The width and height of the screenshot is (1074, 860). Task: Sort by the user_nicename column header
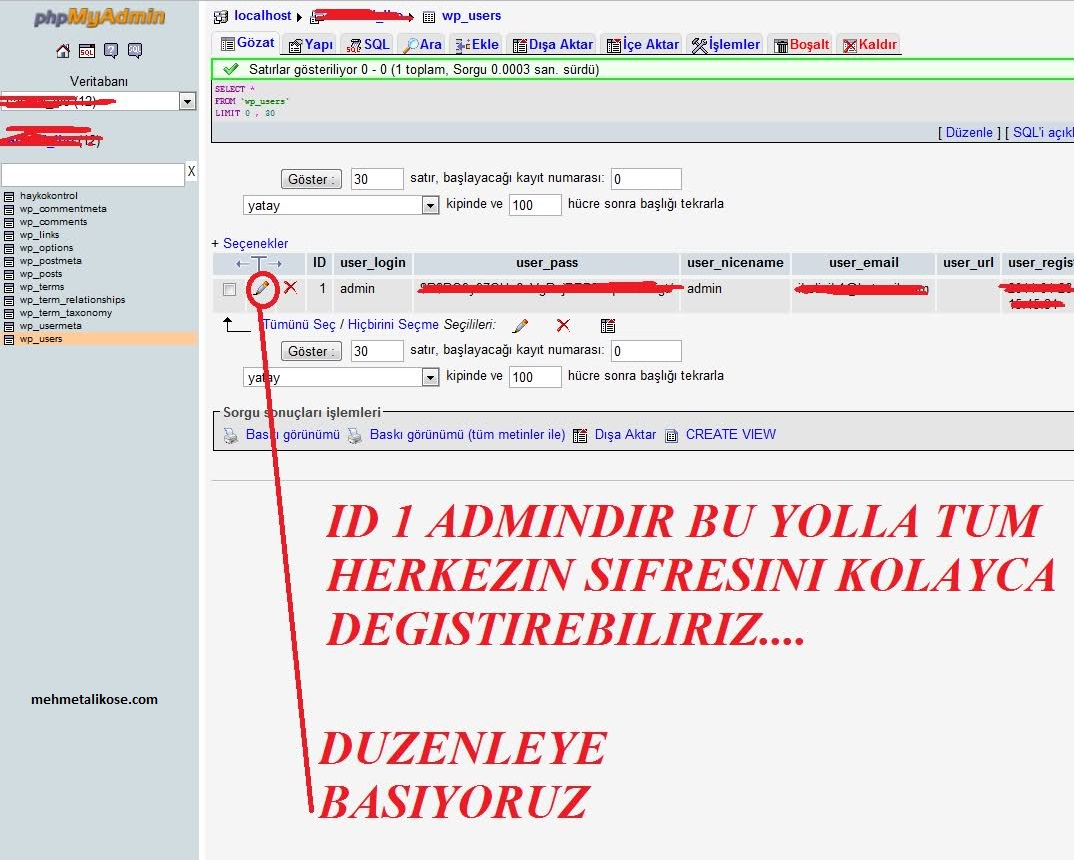(x=735, y=263)
